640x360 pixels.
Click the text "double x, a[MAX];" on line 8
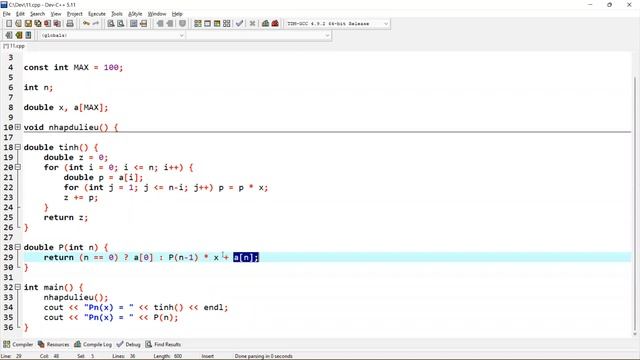pyautogui.click(x=66, y=107)
